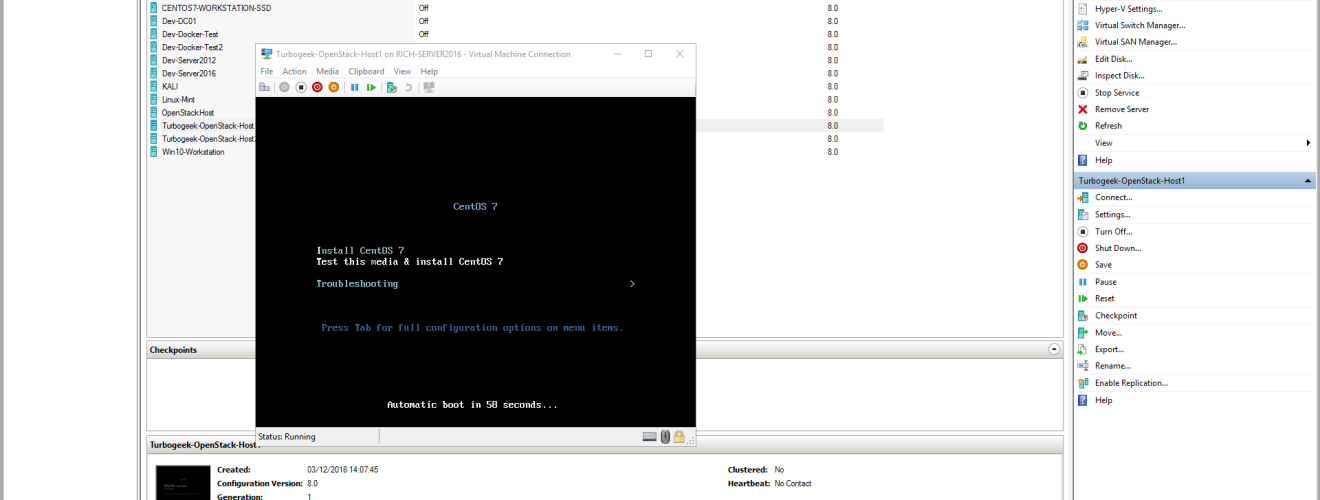Click the VM preview thumbnail in details pane
The height and width of the screenshot is (500, 1320).
click(183, 482)
